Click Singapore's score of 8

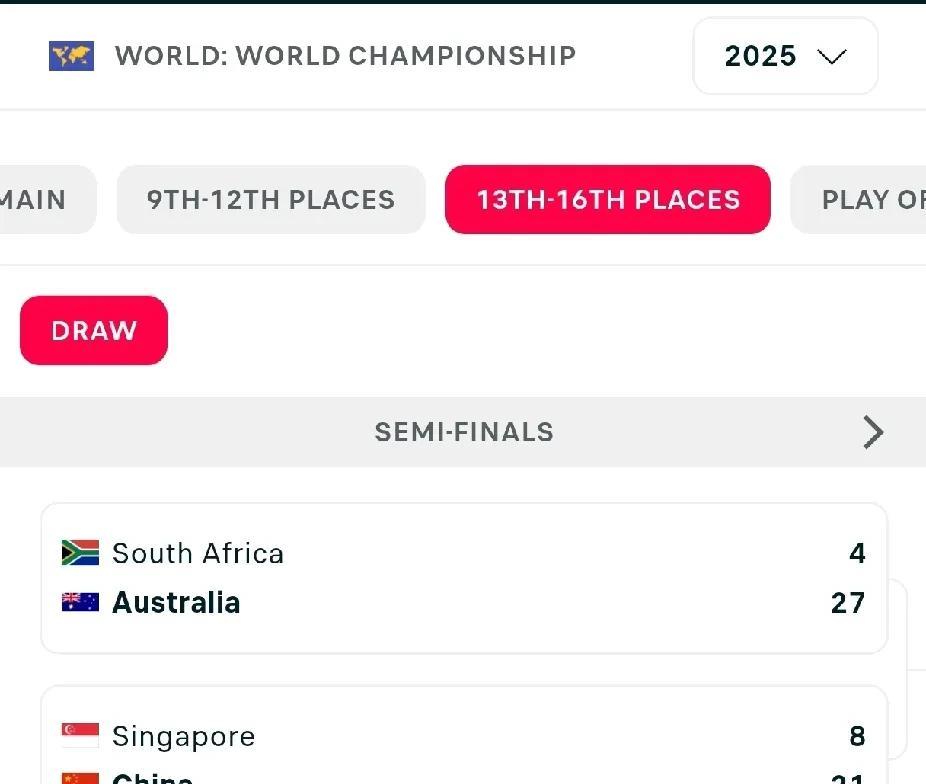(857, 737)
